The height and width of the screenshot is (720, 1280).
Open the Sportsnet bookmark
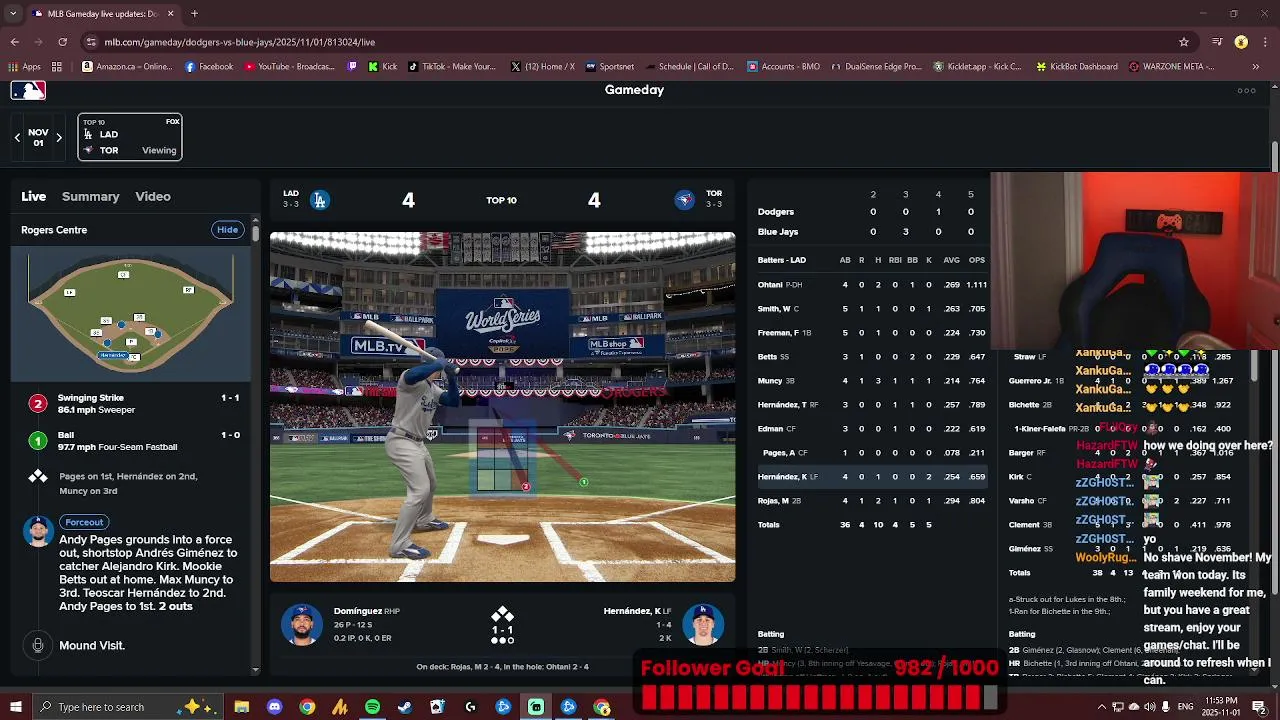point(610,67)
